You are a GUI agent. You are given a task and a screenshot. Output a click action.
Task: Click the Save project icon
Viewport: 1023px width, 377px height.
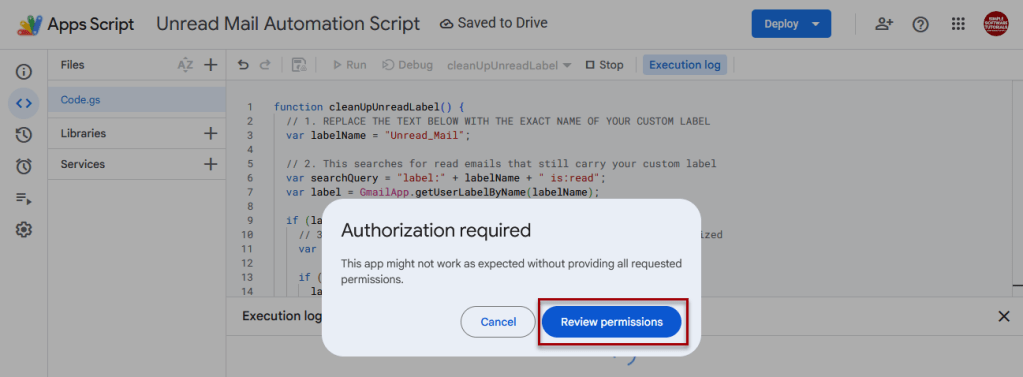click(x=299, y=65)
